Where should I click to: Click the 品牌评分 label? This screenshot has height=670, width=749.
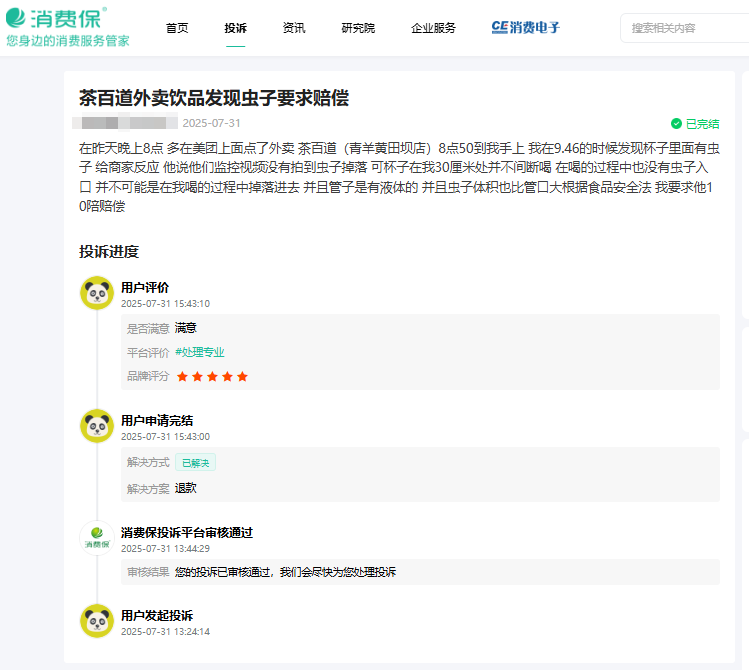click(148, 376)
